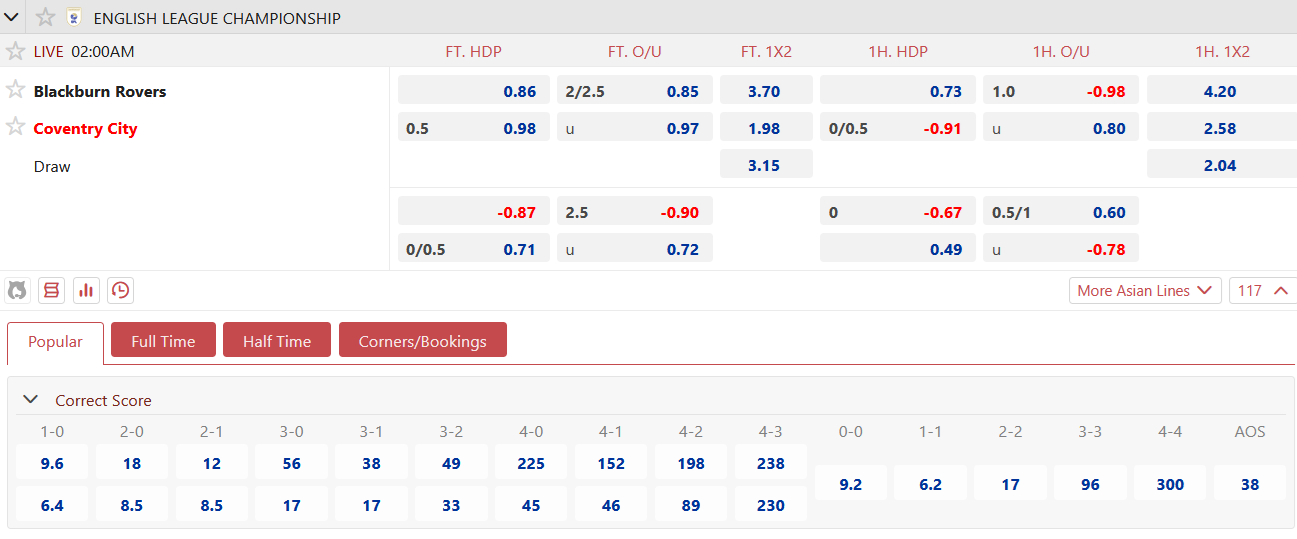Open the bar chart statistics icon

(86, 290)
